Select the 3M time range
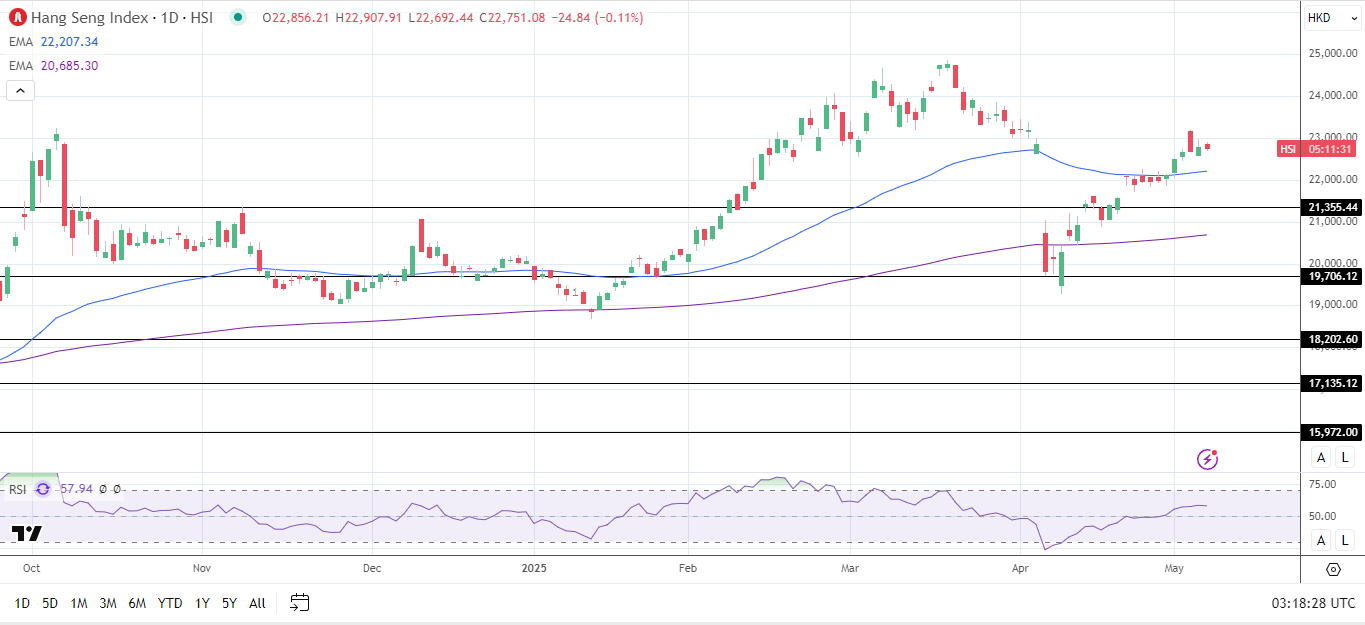This screenshot has width=1365, height=625. [x=108, y=603]
